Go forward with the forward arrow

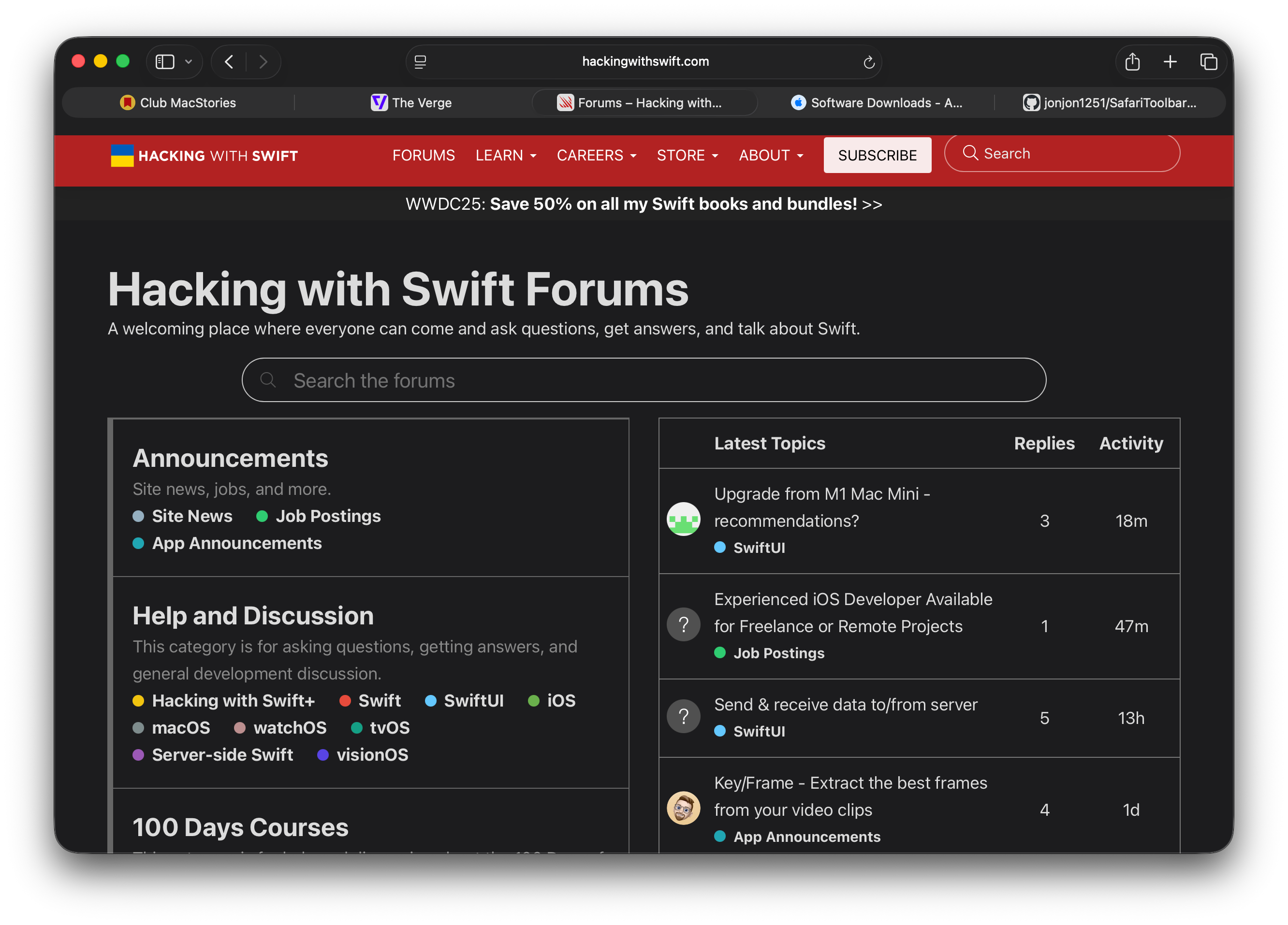pyautogui.click(x=263, y=61)
